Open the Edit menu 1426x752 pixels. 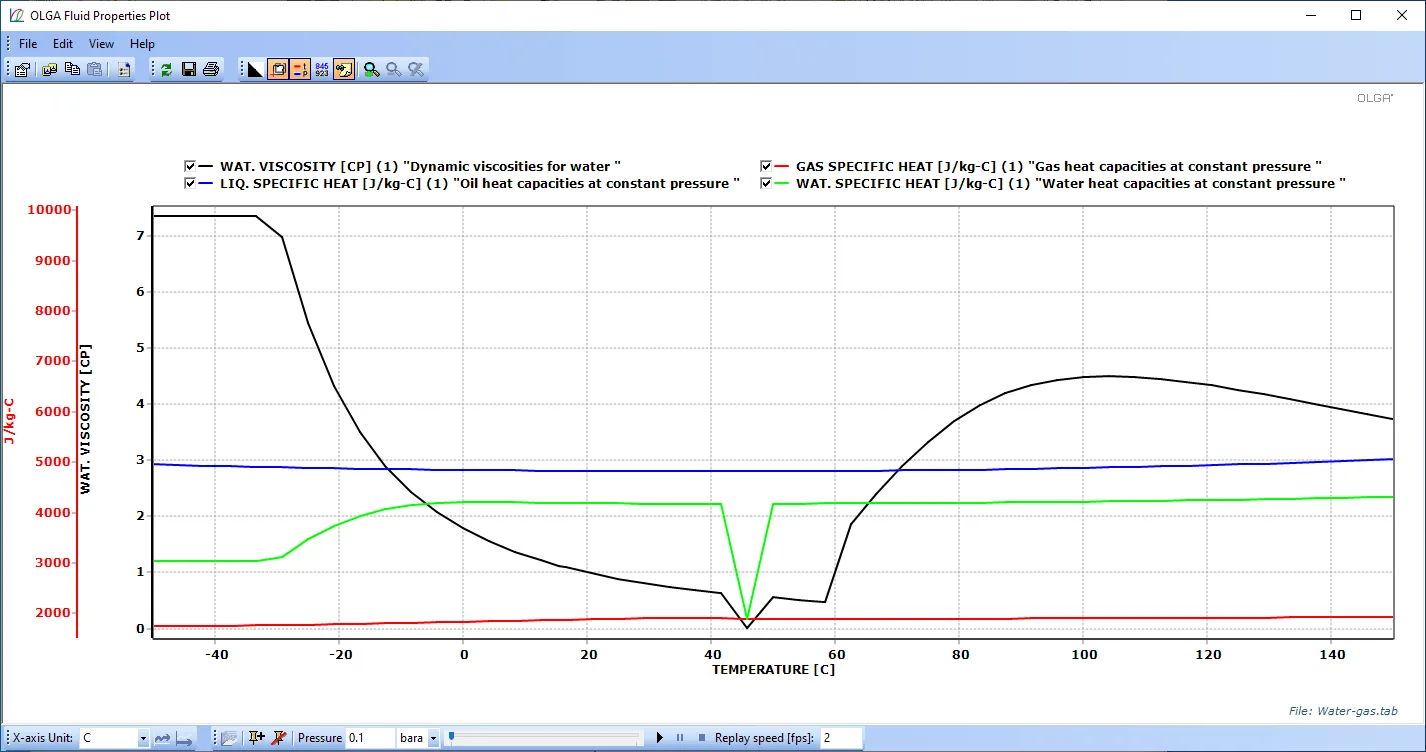point(63,44)
